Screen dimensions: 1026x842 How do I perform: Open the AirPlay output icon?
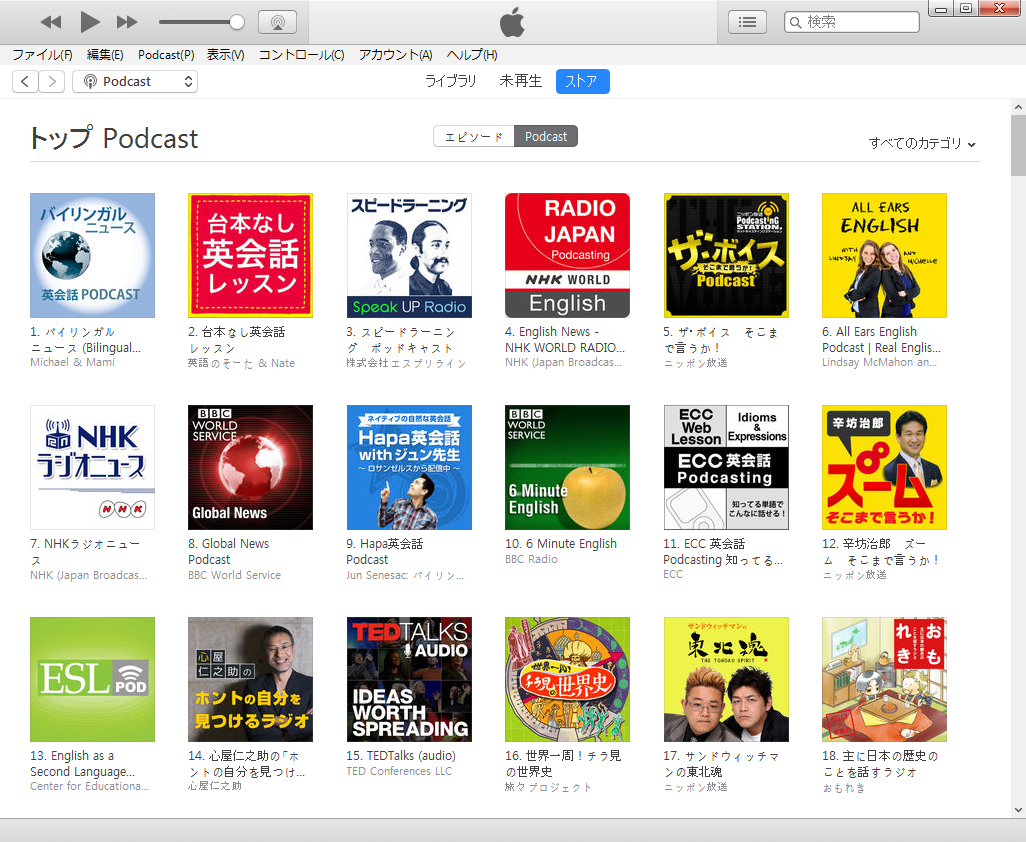tap(277, 22)
